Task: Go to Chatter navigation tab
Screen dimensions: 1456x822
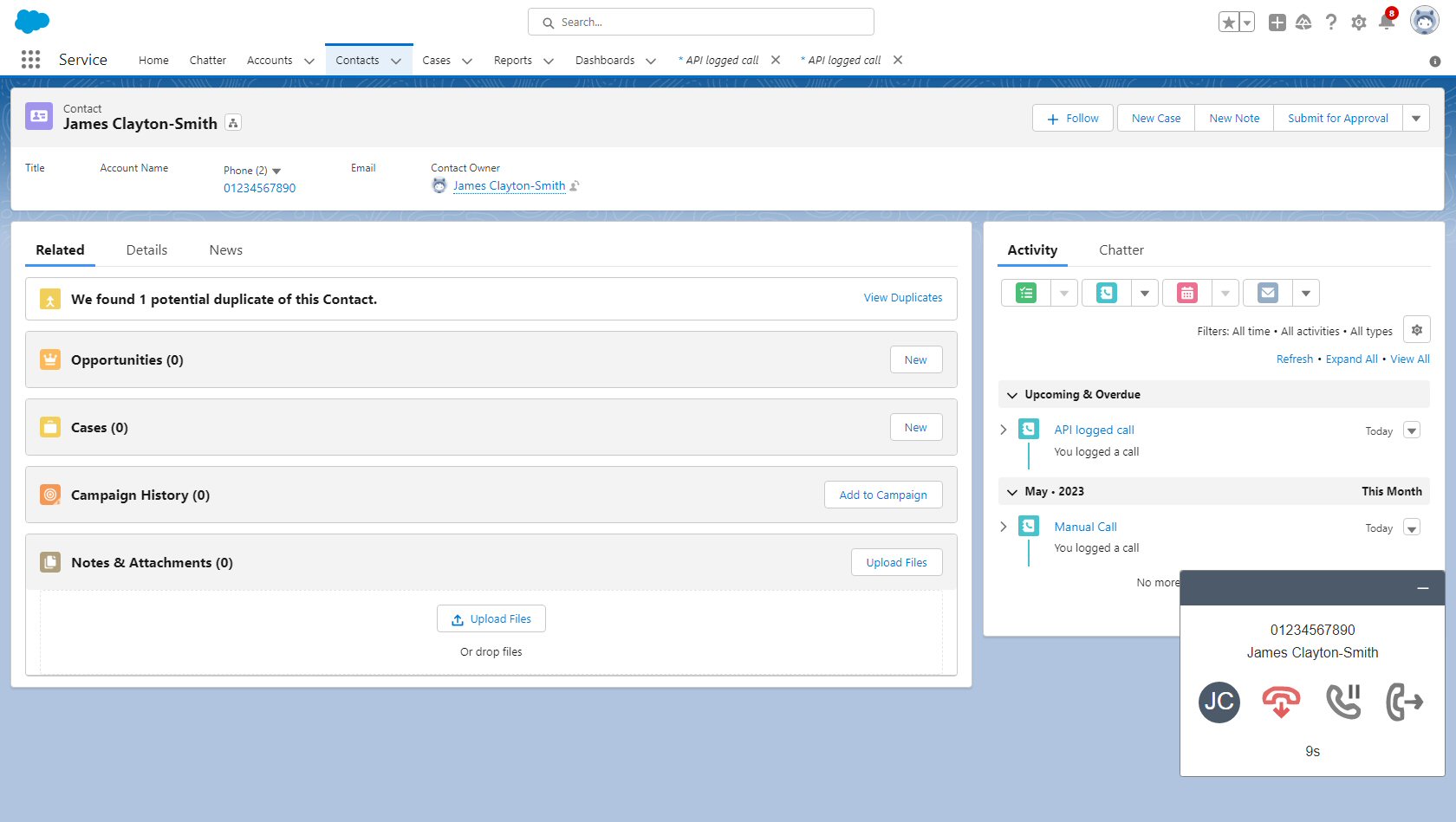Action: [x=208, y=61]
